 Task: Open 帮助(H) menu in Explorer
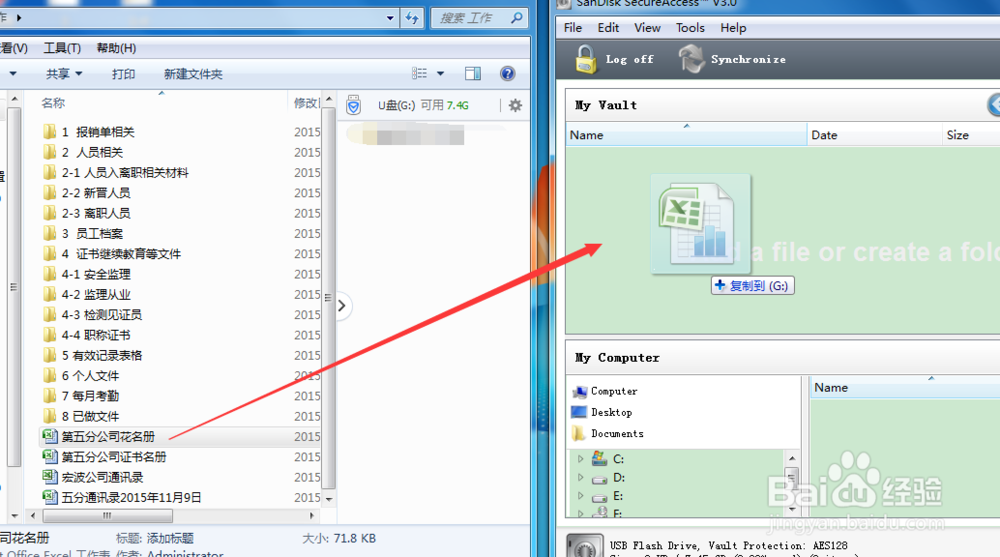click(x=116, y=48)
